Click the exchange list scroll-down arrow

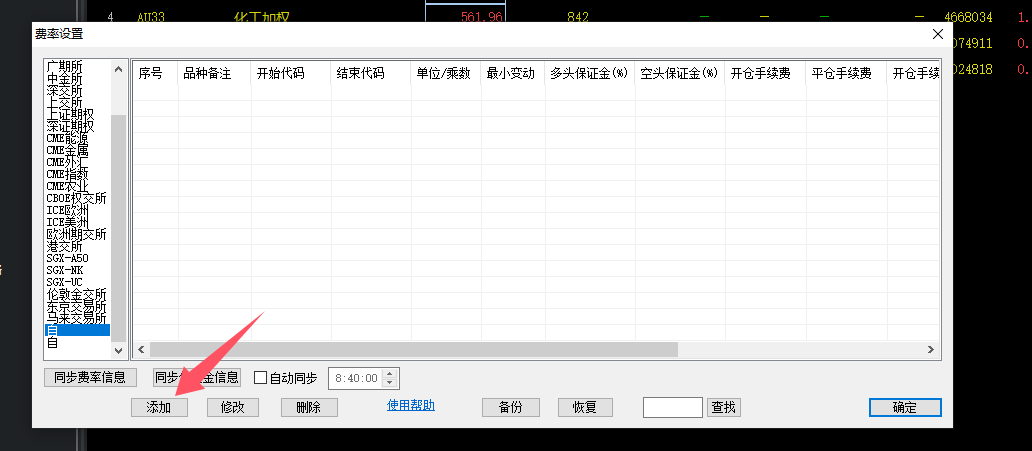(x=118, y=352)
